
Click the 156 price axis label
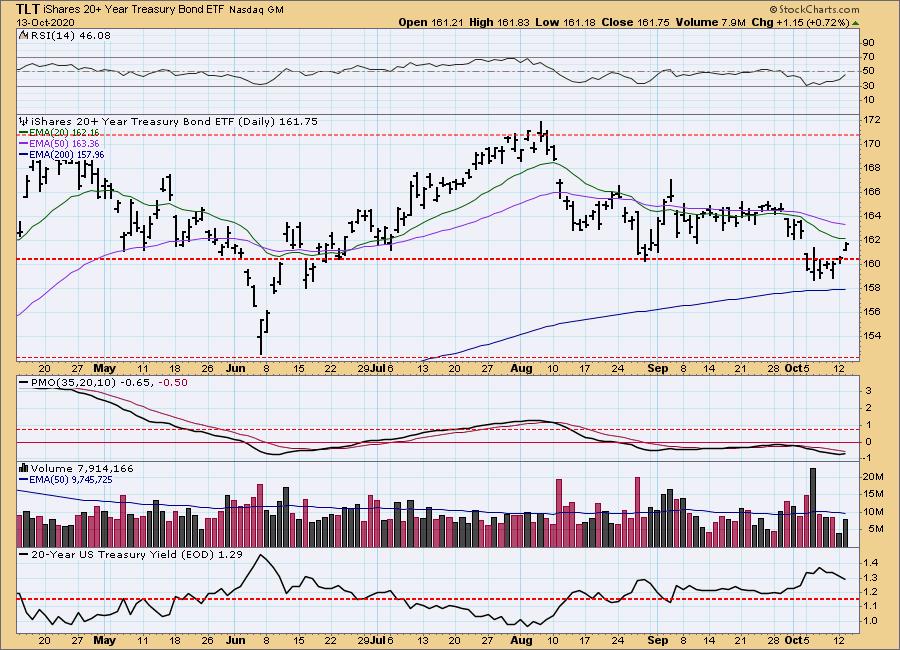872,312
